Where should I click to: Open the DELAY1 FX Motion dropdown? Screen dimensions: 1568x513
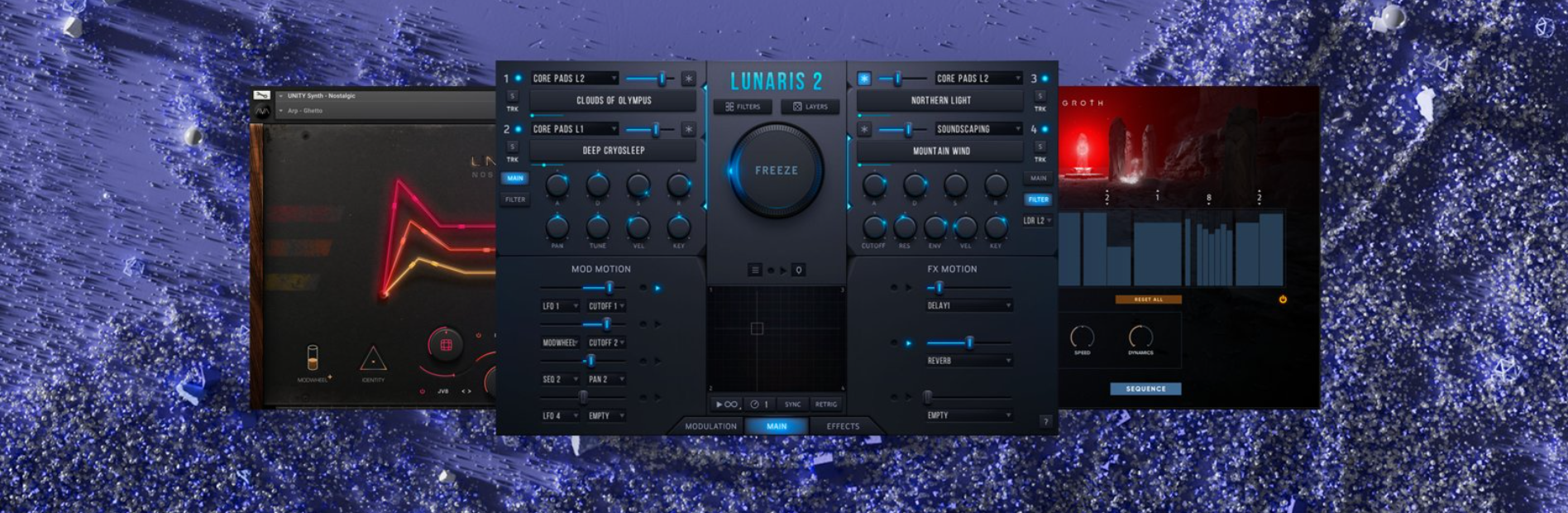pos(968,306)
